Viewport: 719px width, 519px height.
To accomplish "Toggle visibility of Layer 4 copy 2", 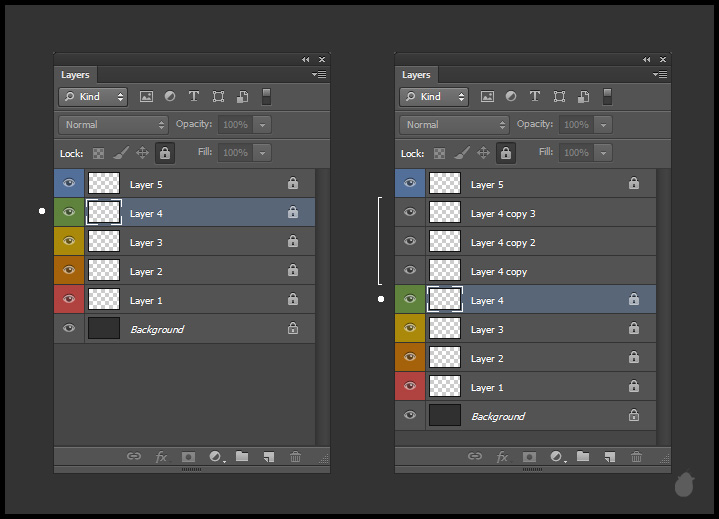I will pos(410,242).
